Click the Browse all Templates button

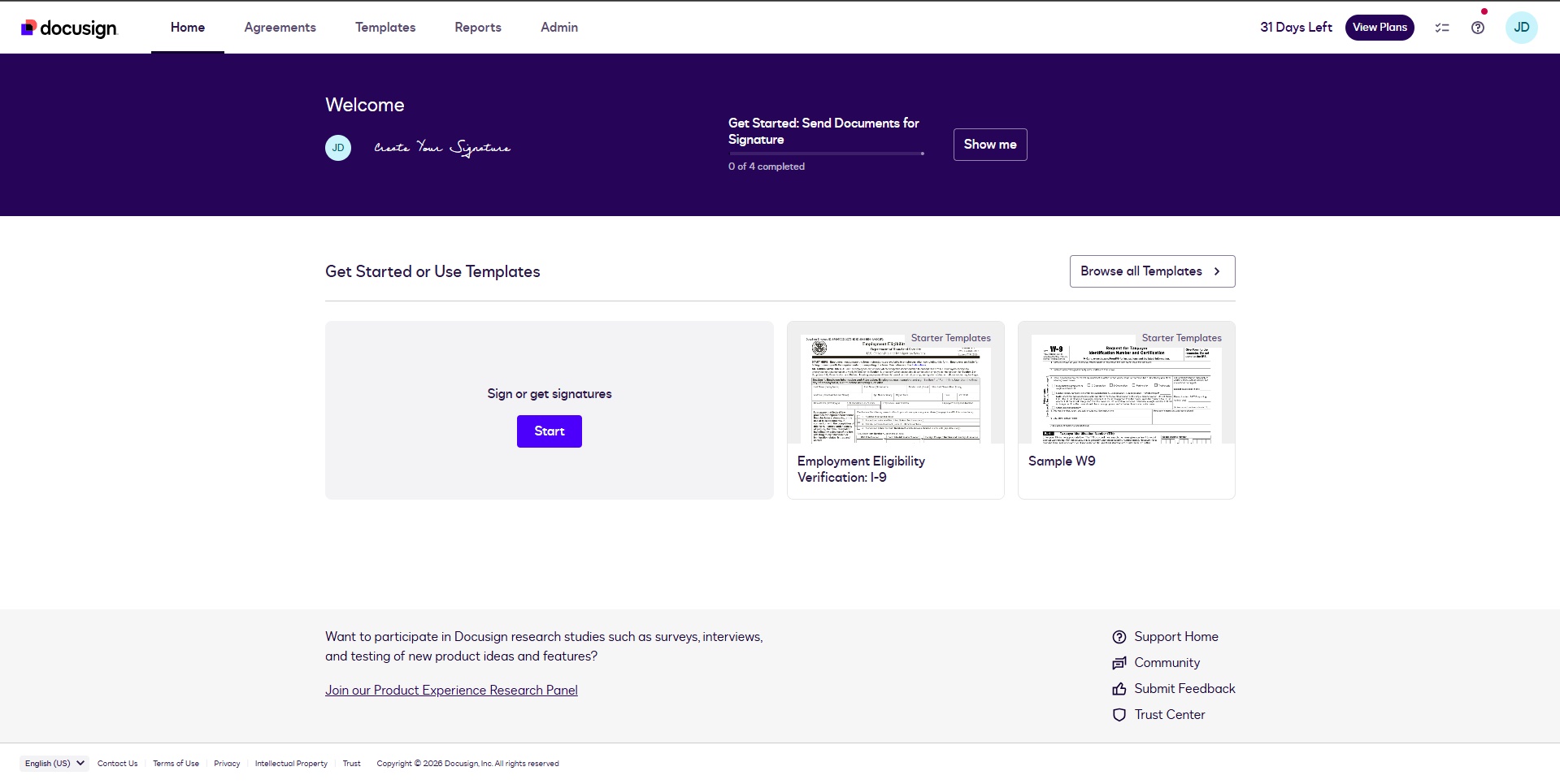[1152, 271]
